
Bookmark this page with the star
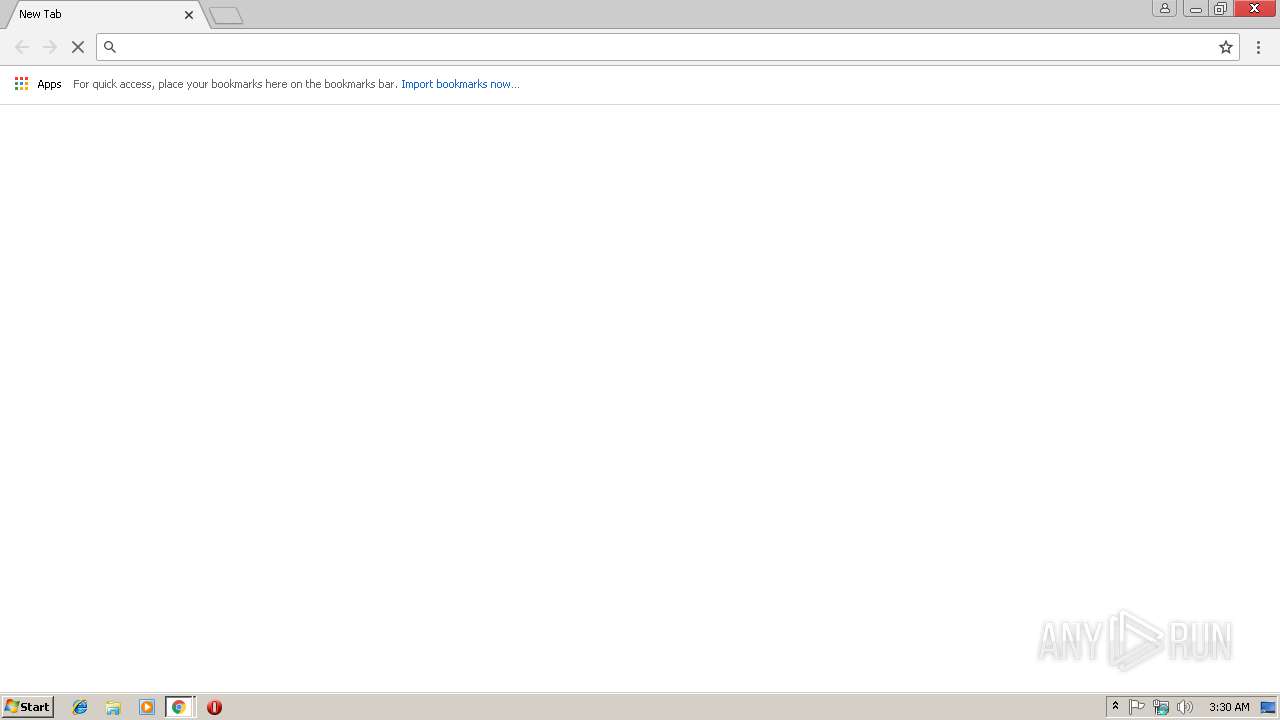click(x=1226, y=47)
